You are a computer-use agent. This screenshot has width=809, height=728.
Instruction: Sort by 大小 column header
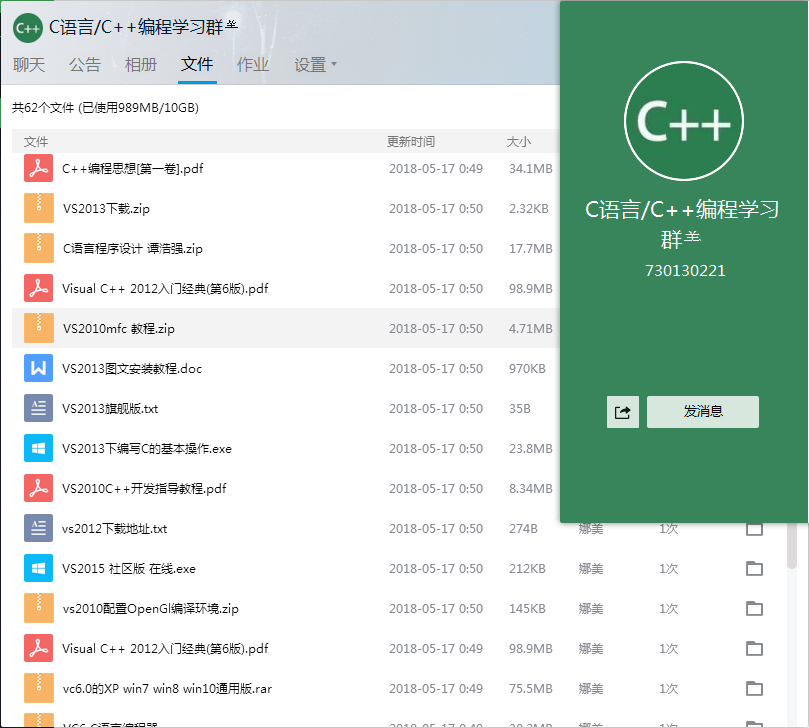pyautogui.click(x=518, y=141)
